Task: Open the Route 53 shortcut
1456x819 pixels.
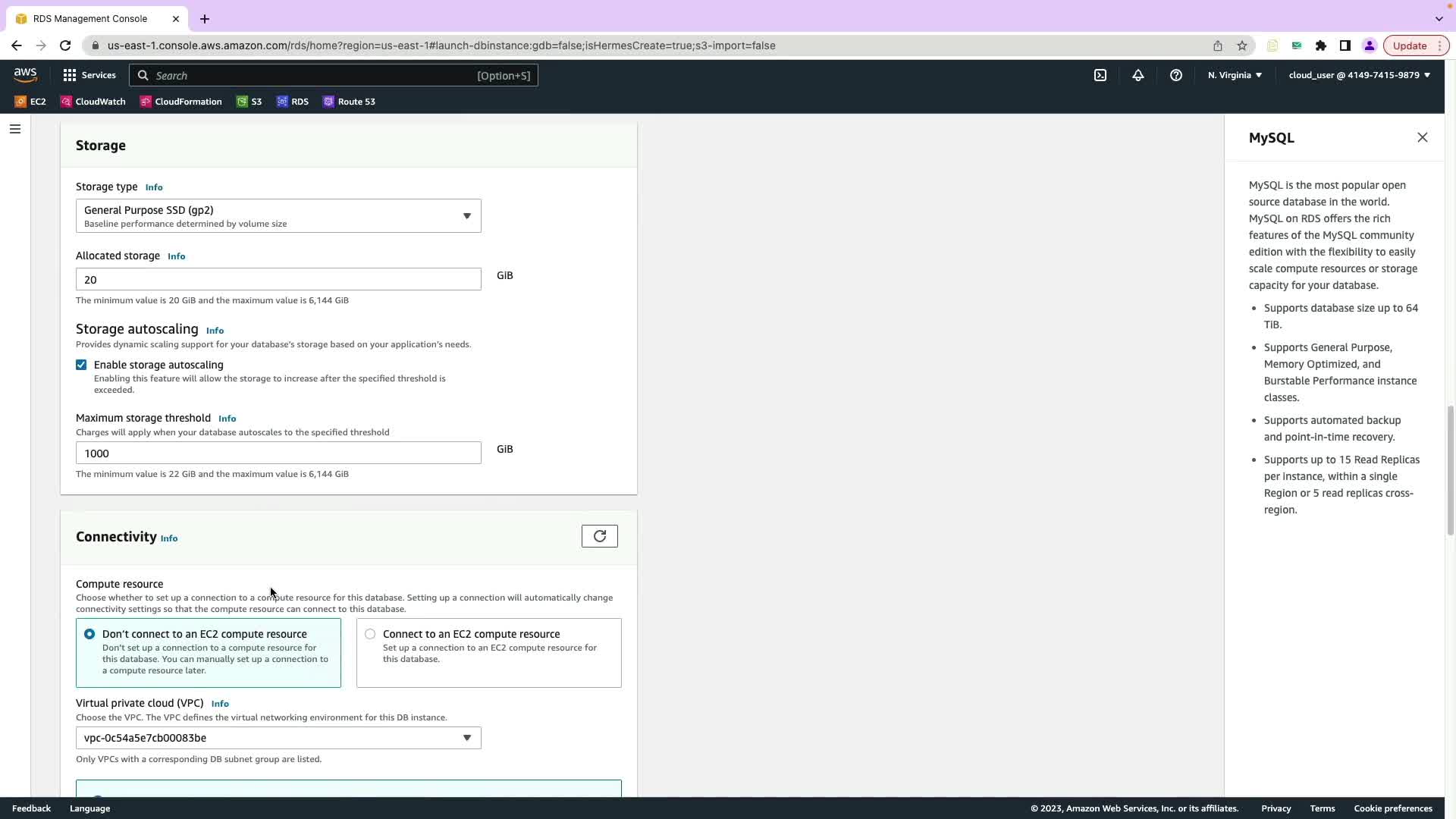Action: coord(349,102)
